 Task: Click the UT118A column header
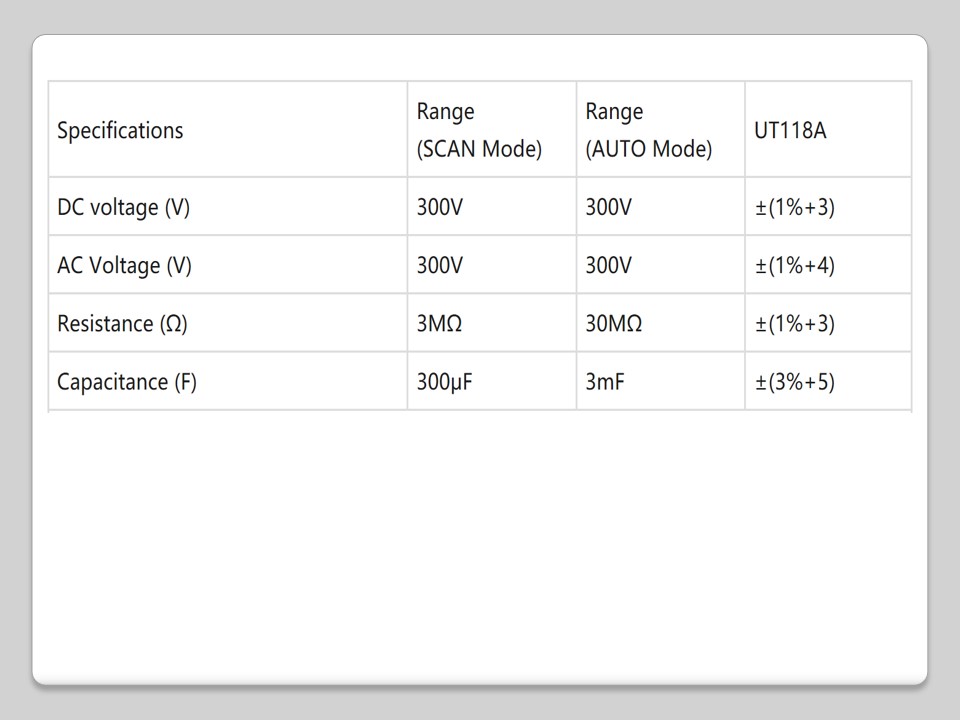pyautogui.click(x=790, y=130)
